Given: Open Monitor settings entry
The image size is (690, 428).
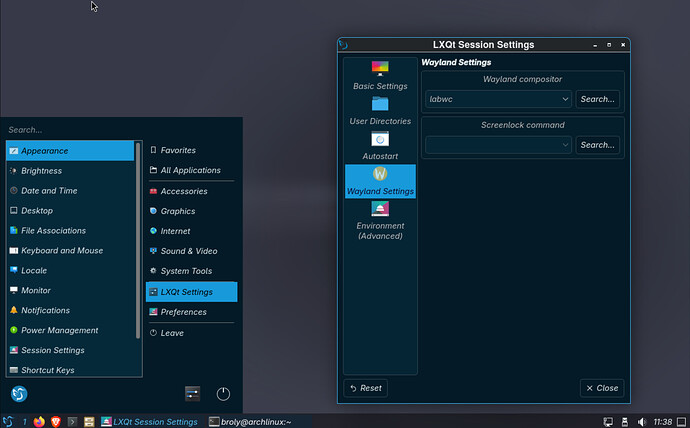Looking at the screenshot, I should (x=70, y=290).
